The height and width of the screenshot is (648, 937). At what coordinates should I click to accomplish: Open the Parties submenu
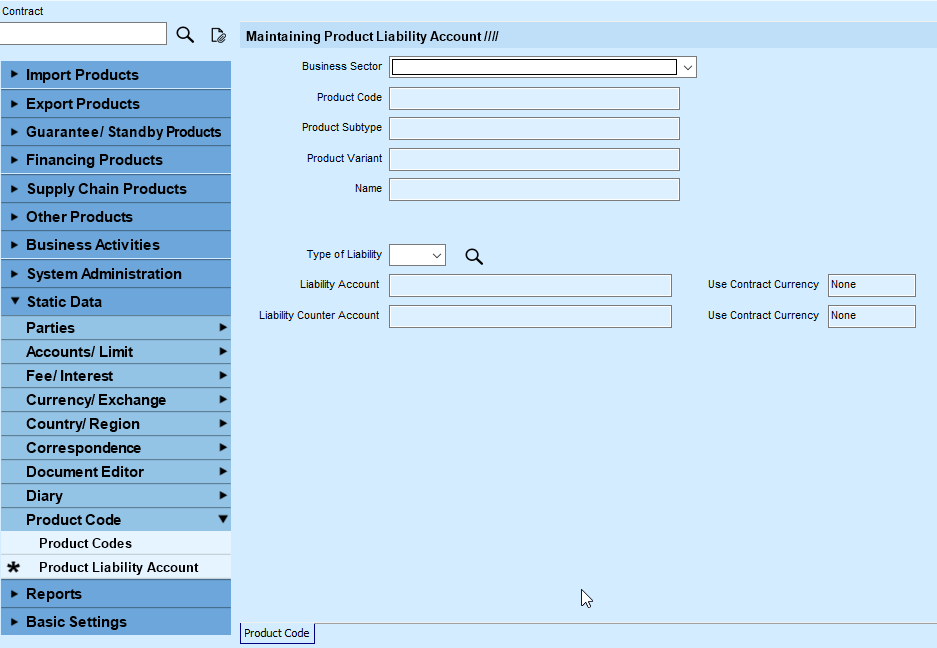[x=116, y=328]
